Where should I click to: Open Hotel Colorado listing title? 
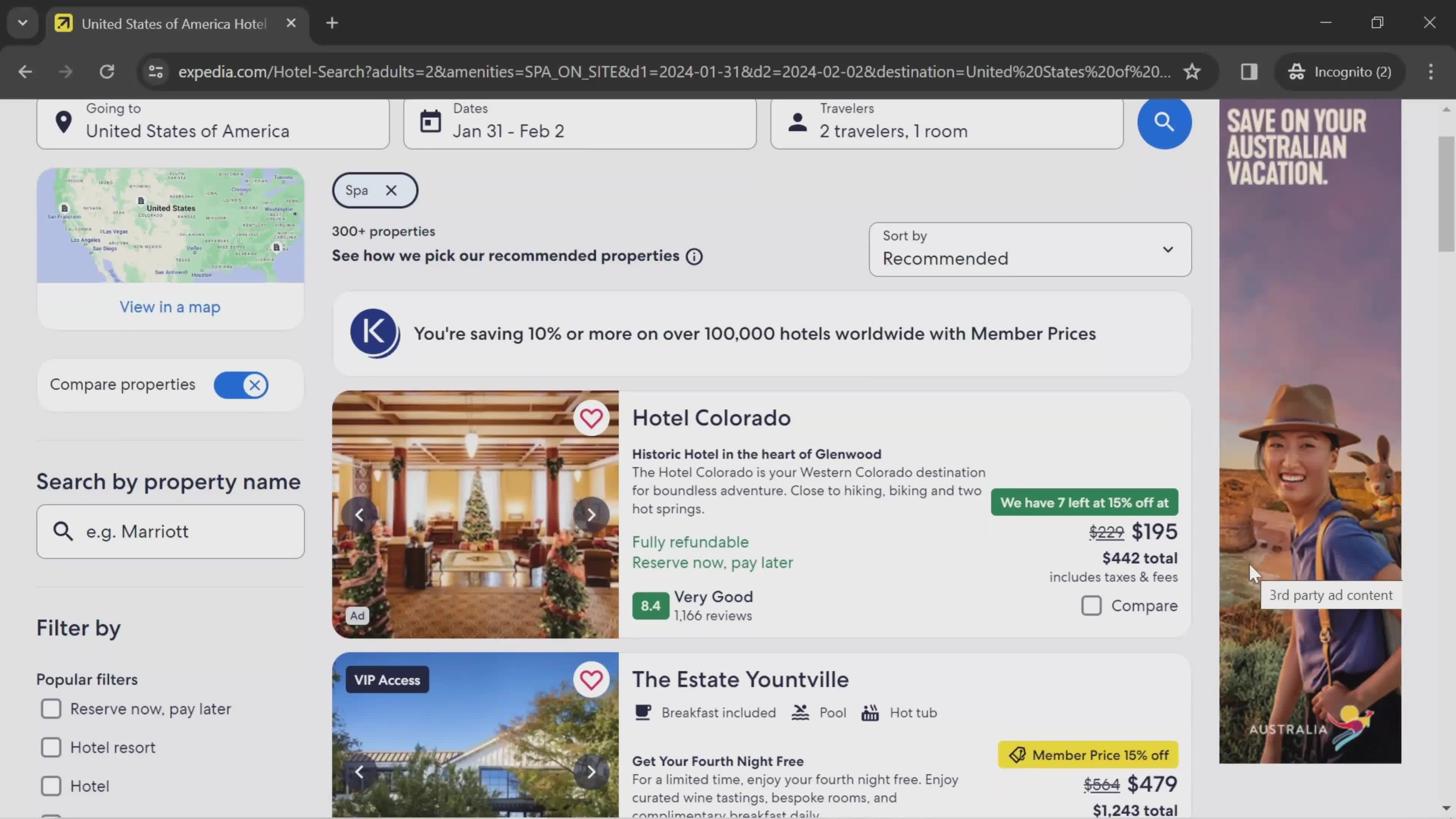(x=711, y=418)
